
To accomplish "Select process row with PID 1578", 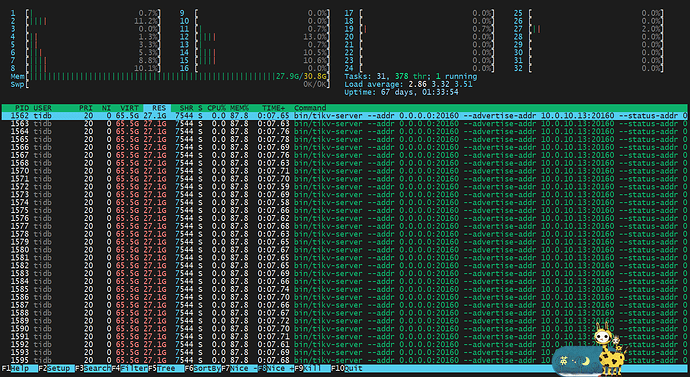I will pos(345,234).
